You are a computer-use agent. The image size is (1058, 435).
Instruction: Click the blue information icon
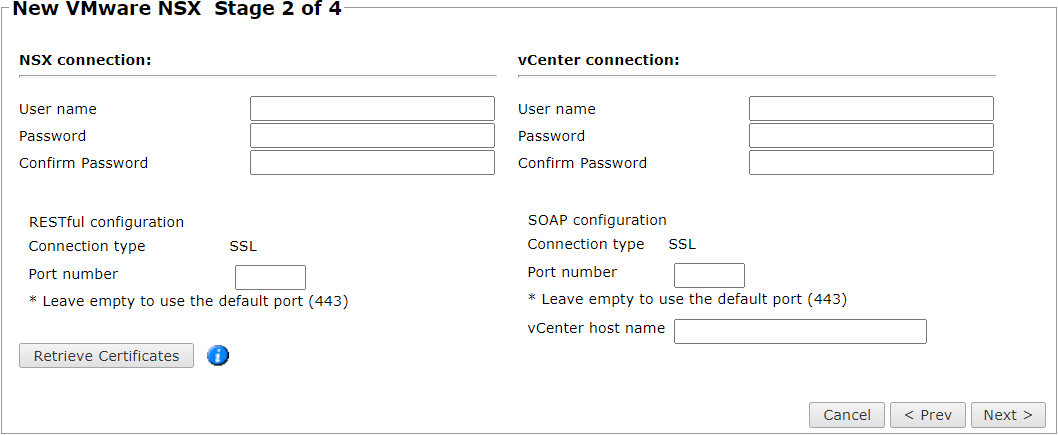[x=218, y=355]
